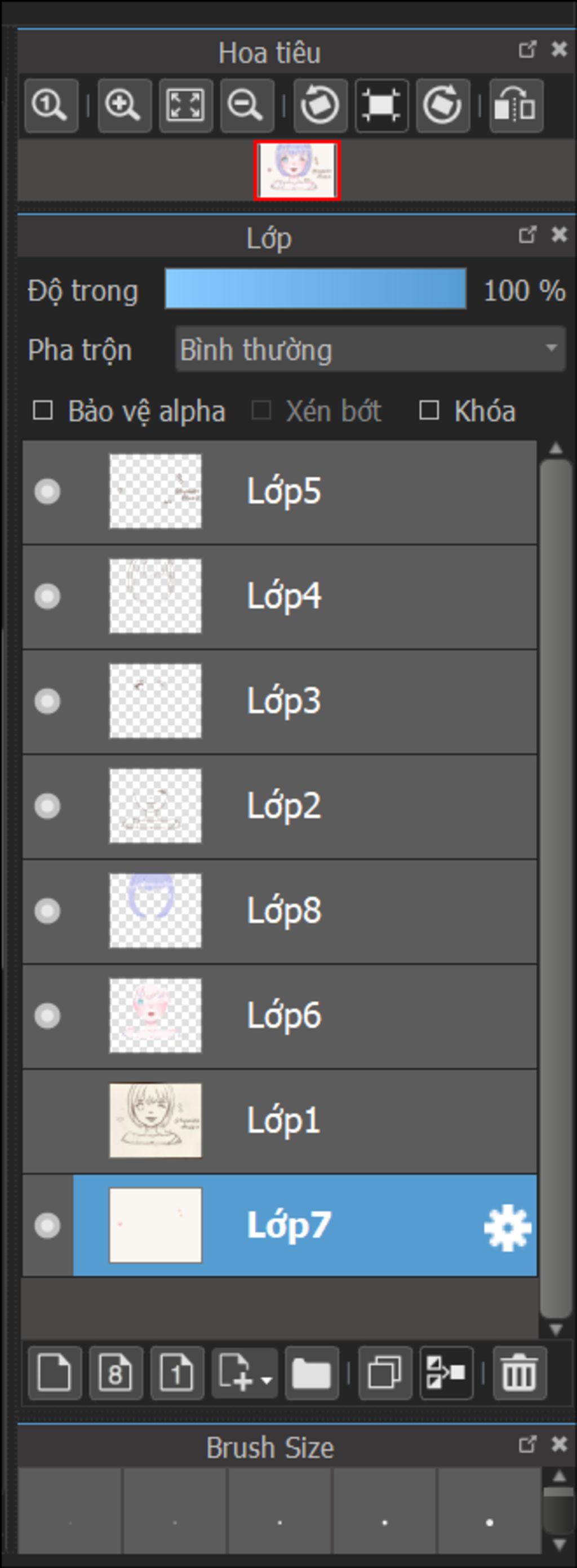Toggle visibility of Lớp8 layer
The height and width of the screenshot is (1568, 577).
[47, 910]
